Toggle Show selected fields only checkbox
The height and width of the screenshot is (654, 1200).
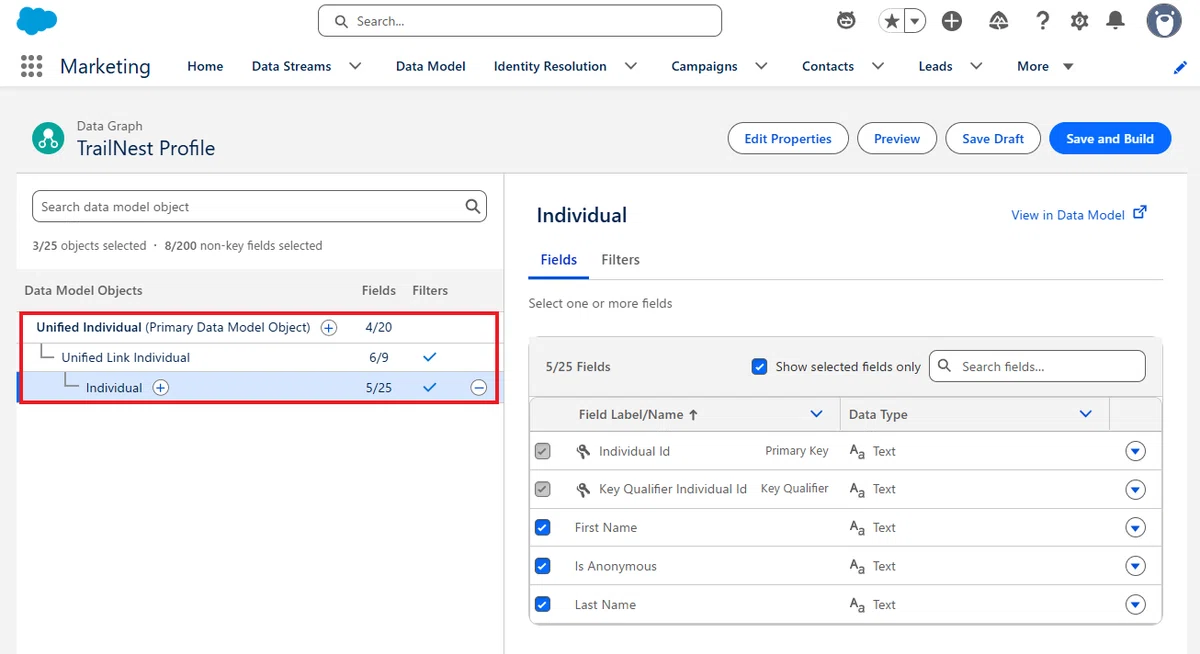pos(759,367)
